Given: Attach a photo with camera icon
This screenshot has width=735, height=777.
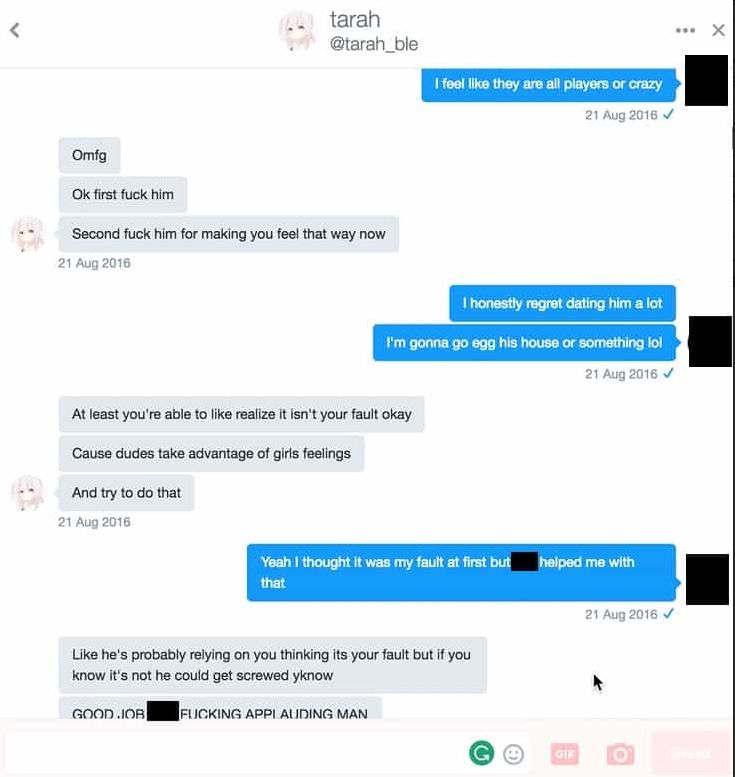Looking at the screenshot, I should (620, 754).
